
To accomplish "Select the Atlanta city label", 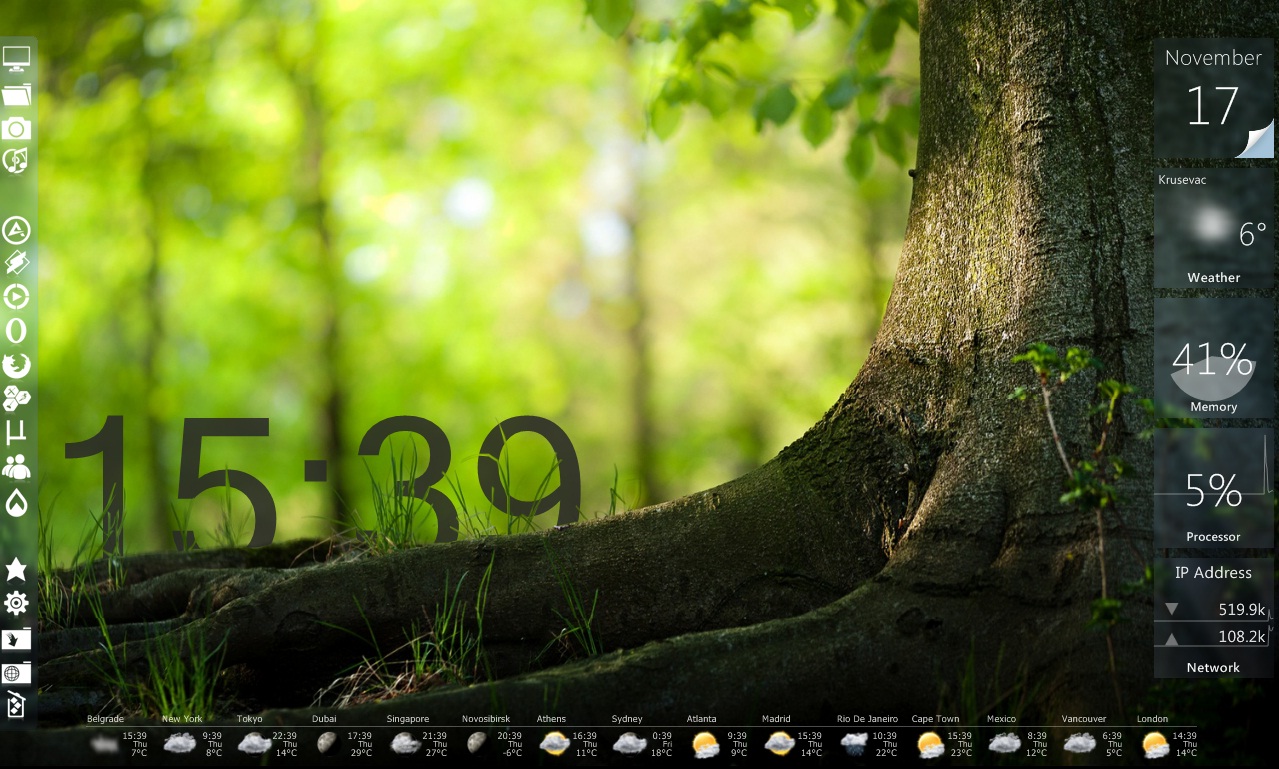I will (x=701, y=719).
